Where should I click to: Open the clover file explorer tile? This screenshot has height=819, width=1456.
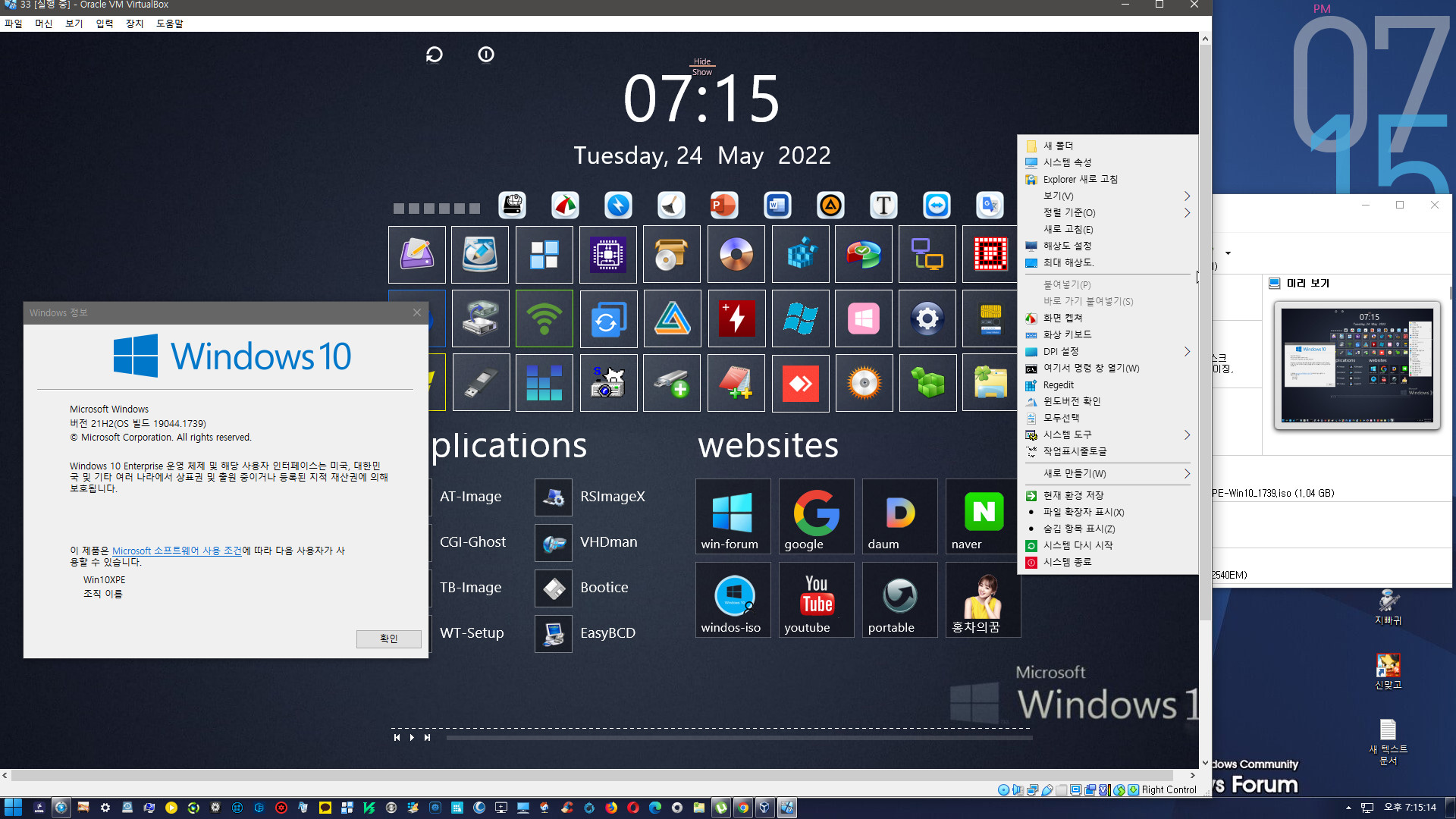pyautogui.click(x=990, y=383)
